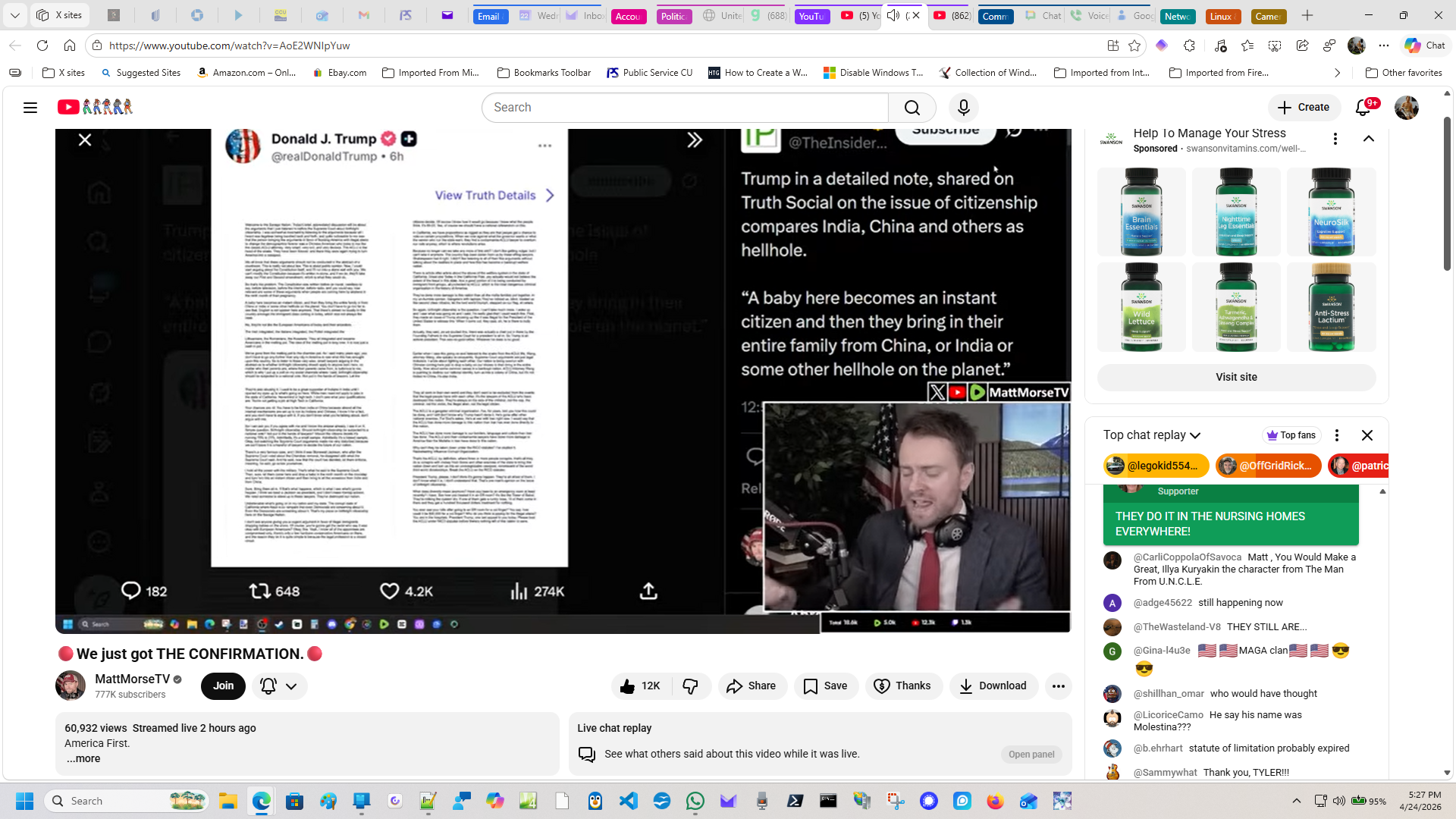Save the video to a playlist
The width and height of the screenshot is (1456, 819).
point(826,686)
